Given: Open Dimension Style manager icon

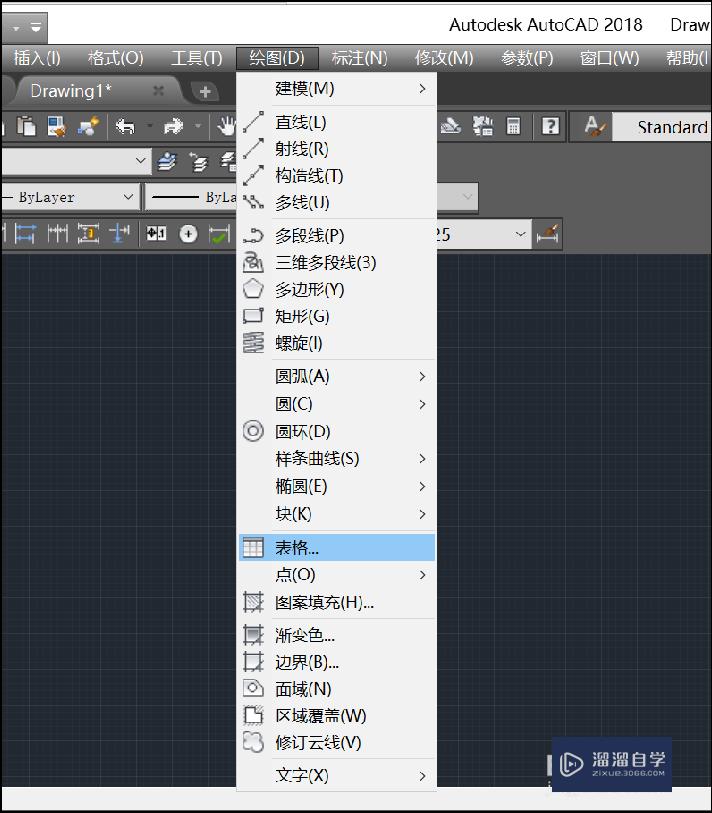Looking at the screenshot, I should (548, 234).
